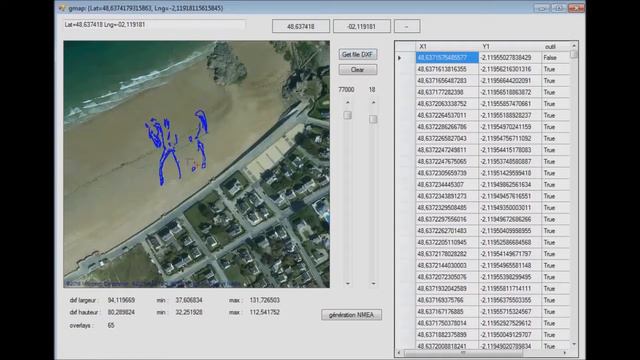Viewport: 640px width, 360px height.
Task: Click the table's vertical scrollbar thumb
Action: [x=574, y=54]
